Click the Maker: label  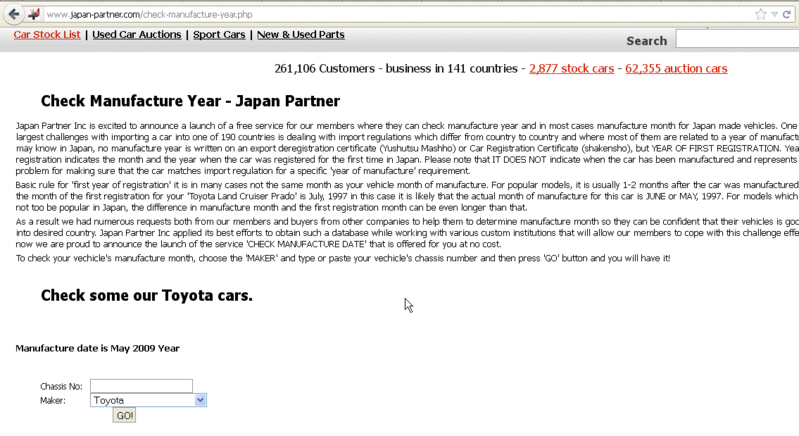point(53,401)
